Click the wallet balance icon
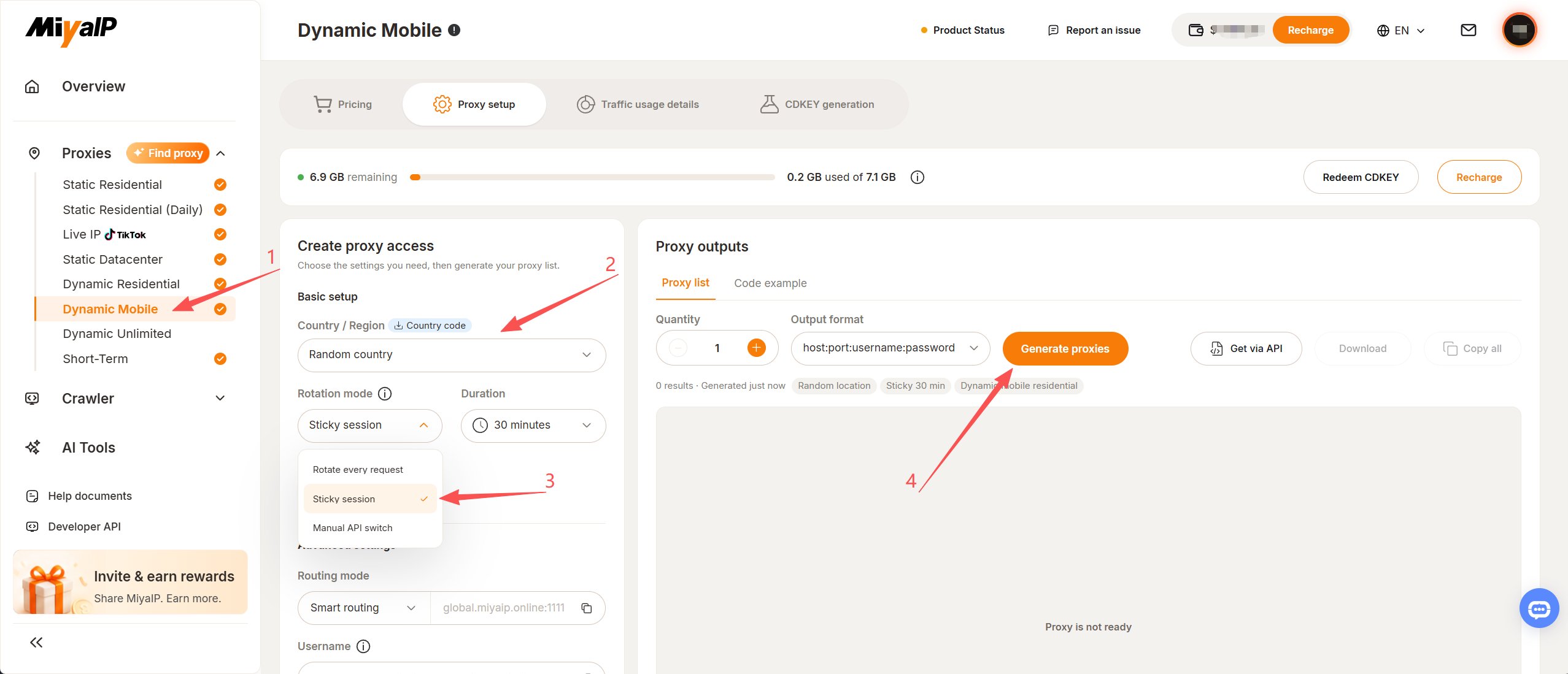Image resolution: width=1568 pixels, height=674 pixels. click(x=1195, y=30)
